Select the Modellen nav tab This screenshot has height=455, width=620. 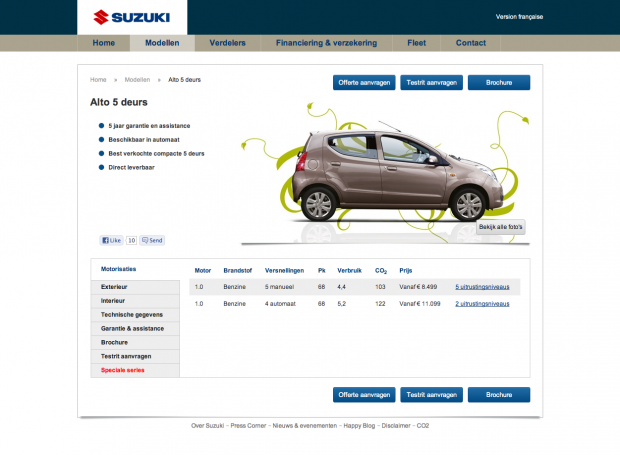(162, 43)
